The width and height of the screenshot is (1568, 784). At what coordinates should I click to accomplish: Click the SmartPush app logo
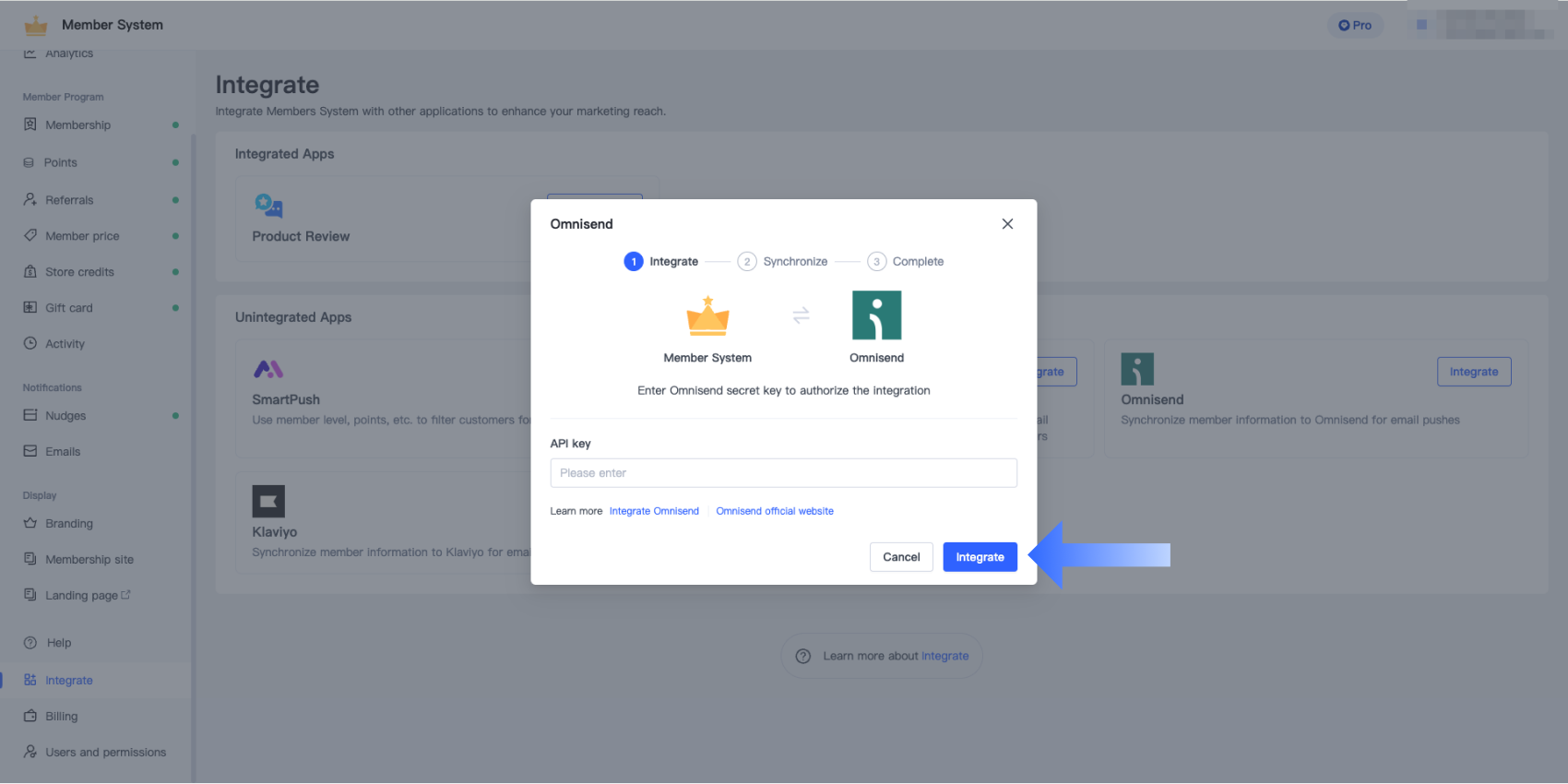pyautogui.click(x=268, y=369)
